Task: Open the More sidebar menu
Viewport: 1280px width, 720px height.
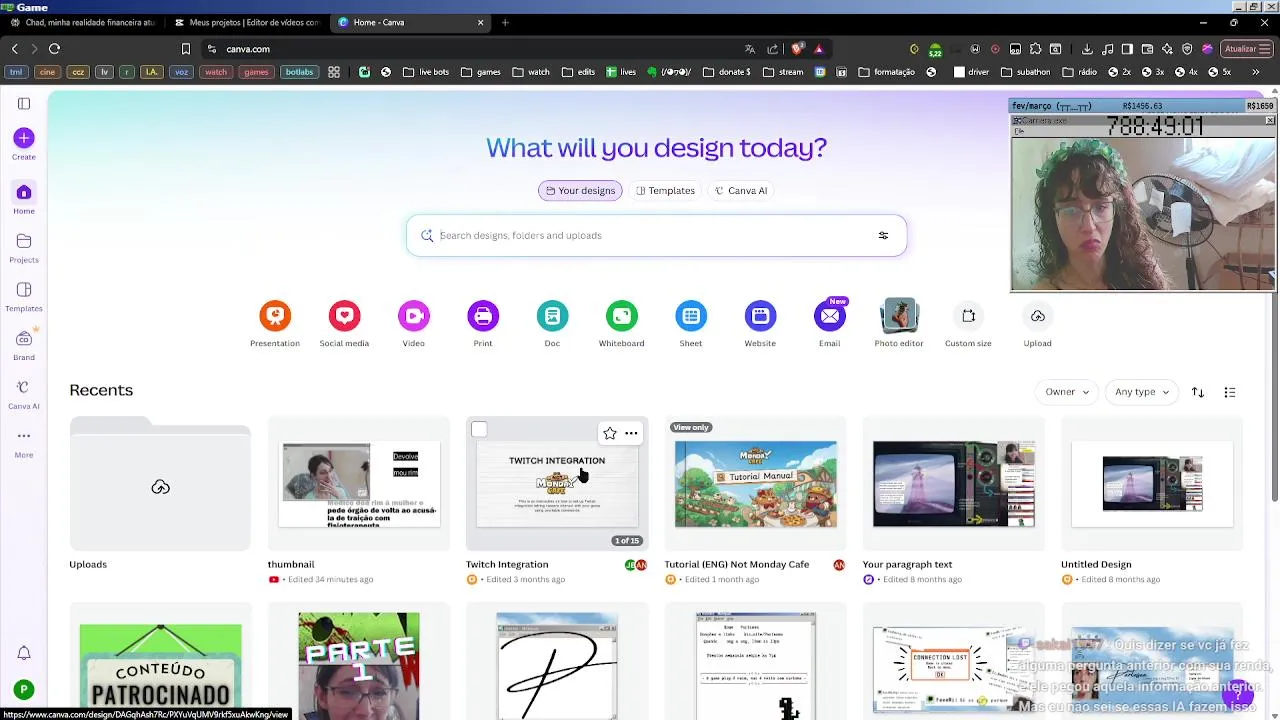Action: 24,442
